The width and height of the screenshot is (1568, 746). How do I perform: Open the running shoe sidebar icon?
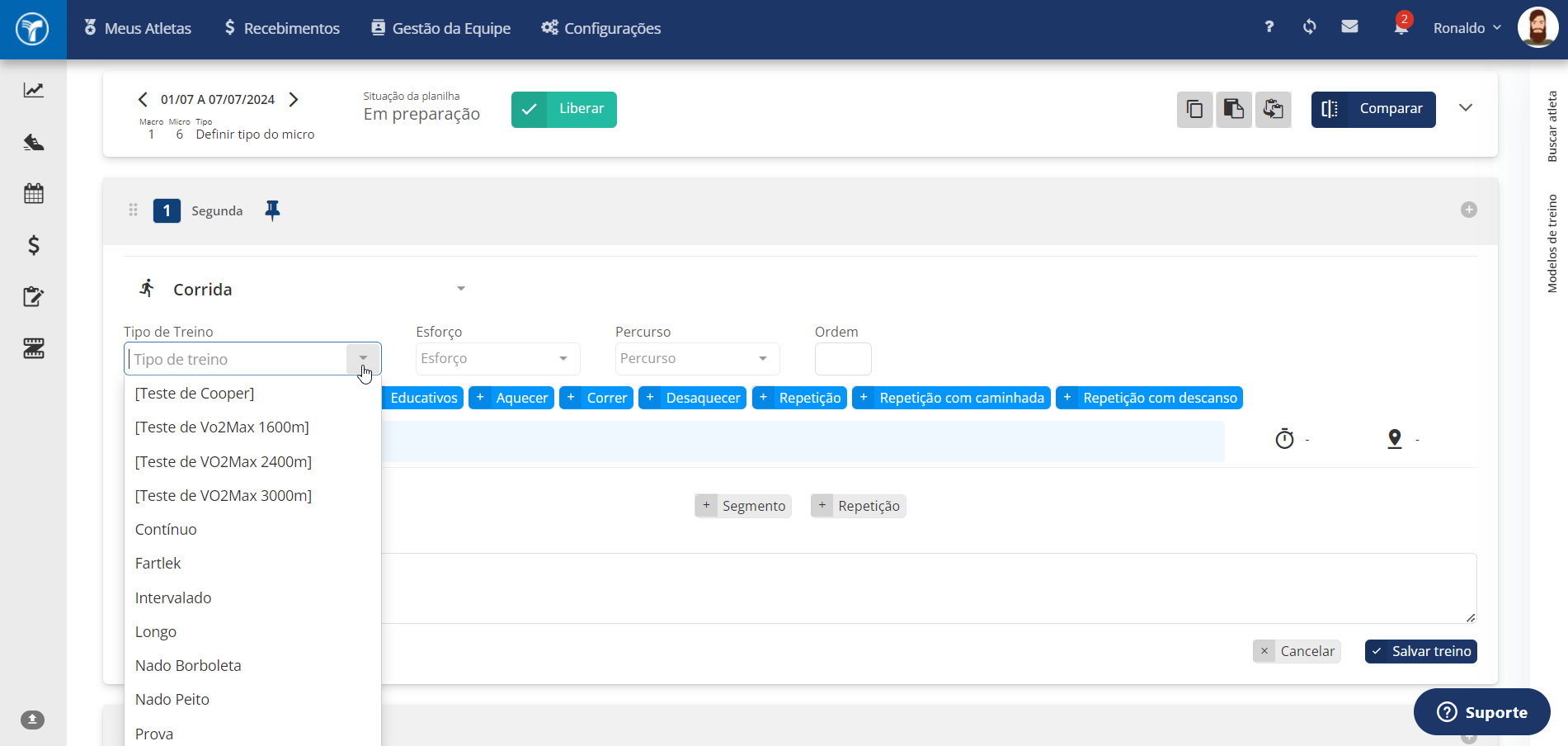point(33,142)
